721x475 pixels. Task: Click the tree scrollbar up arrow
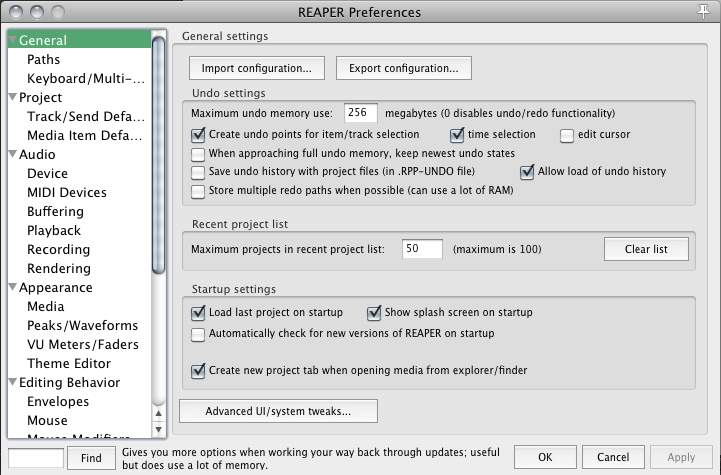(158, 413)
